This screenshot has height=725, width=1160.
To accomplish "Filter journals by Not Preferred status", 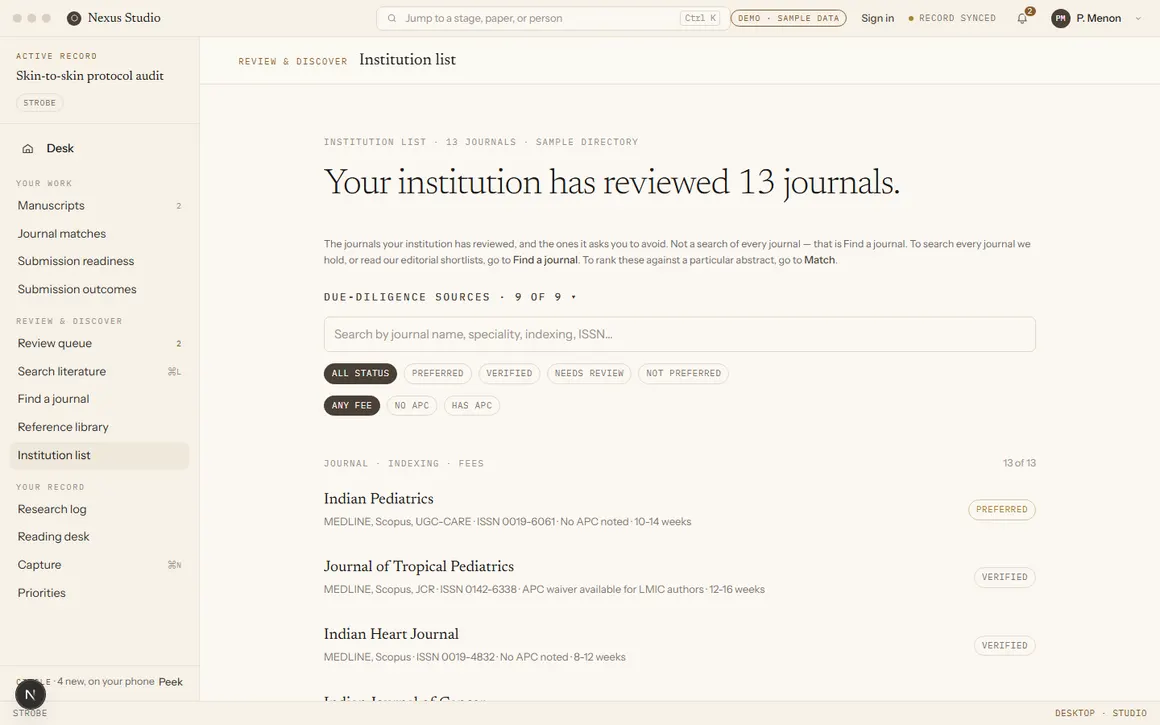I will point(684,374).
